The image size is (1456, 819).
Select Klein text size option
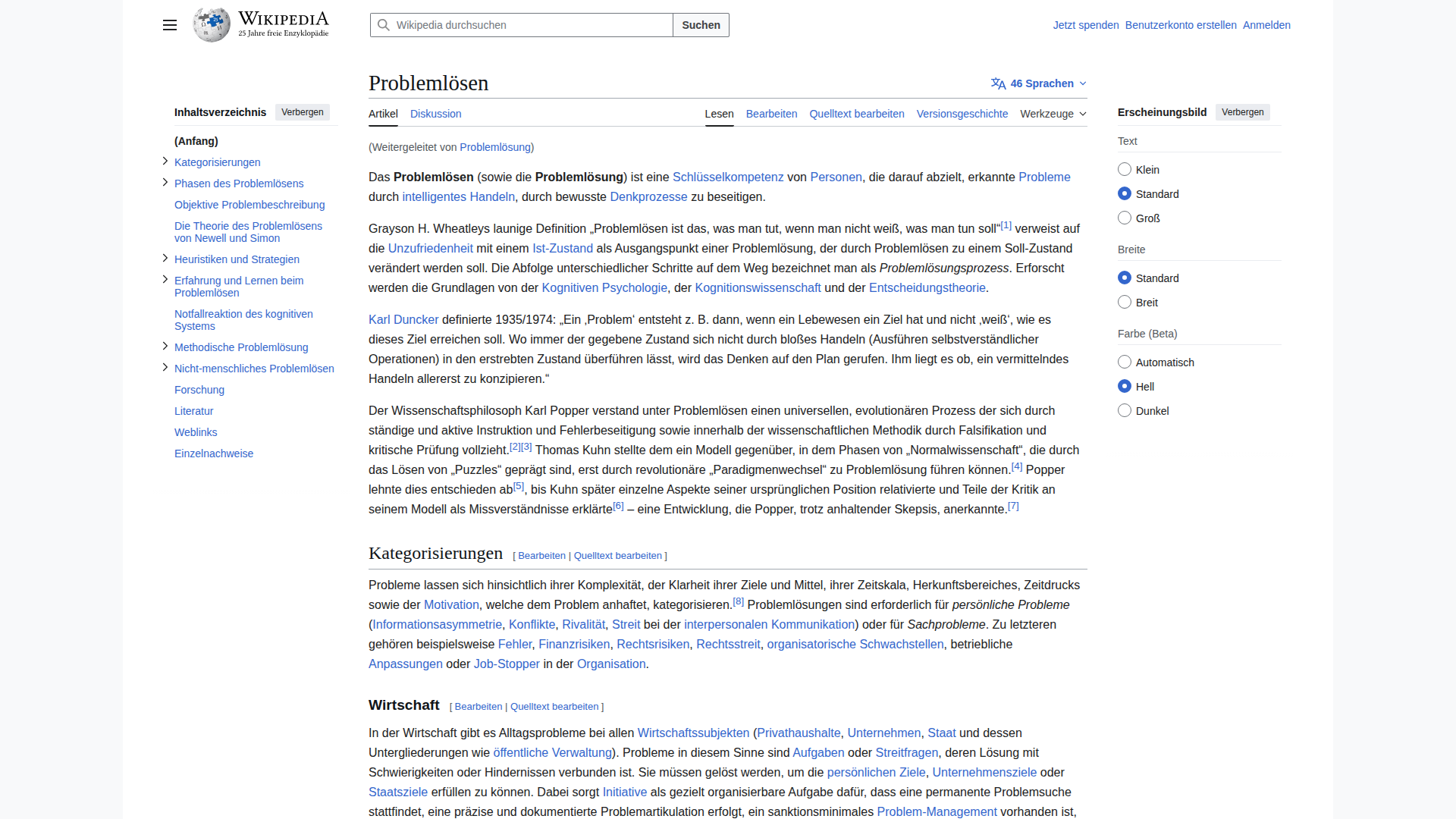1125,170
